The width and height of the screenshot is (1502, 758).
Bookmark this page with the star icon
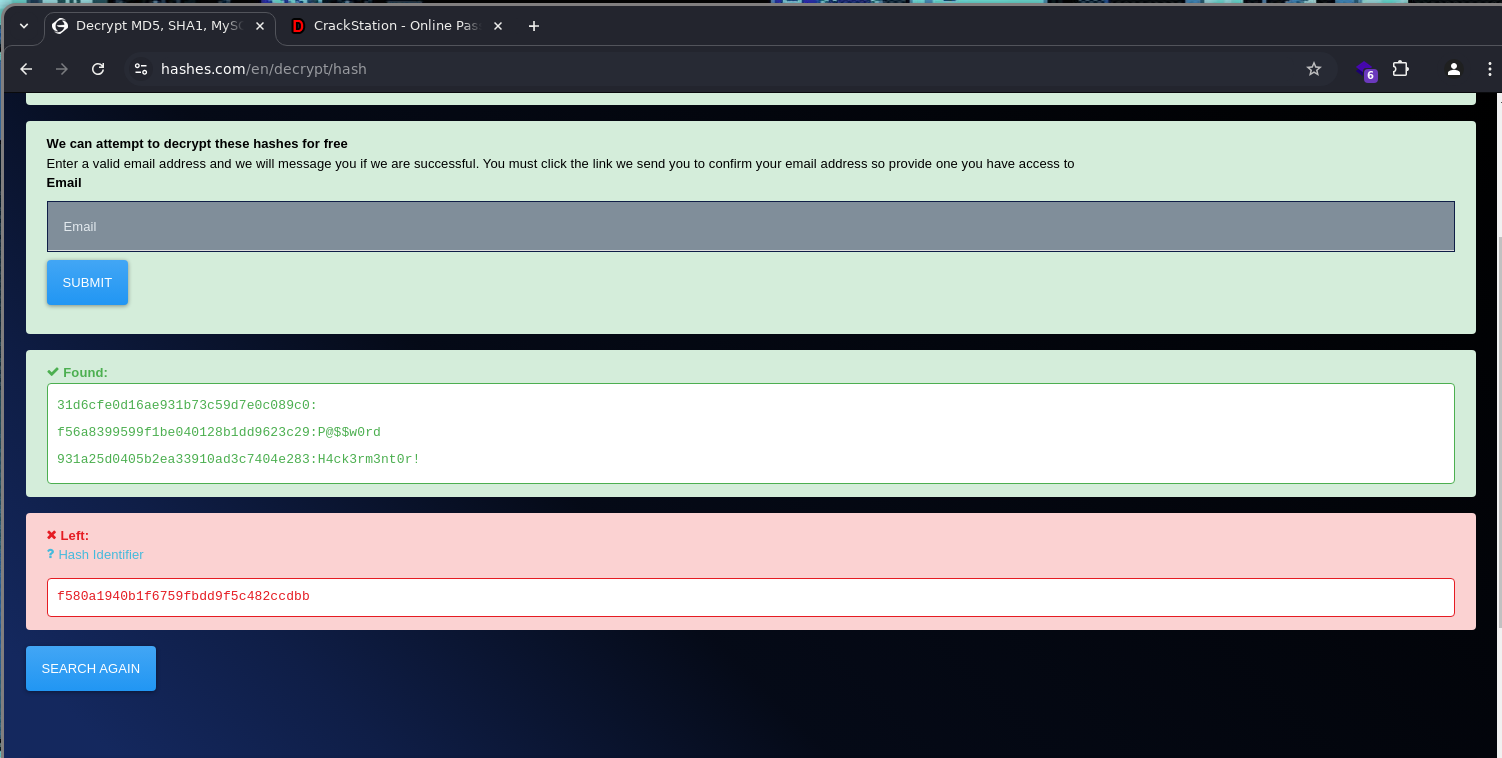click(1314, 69)
